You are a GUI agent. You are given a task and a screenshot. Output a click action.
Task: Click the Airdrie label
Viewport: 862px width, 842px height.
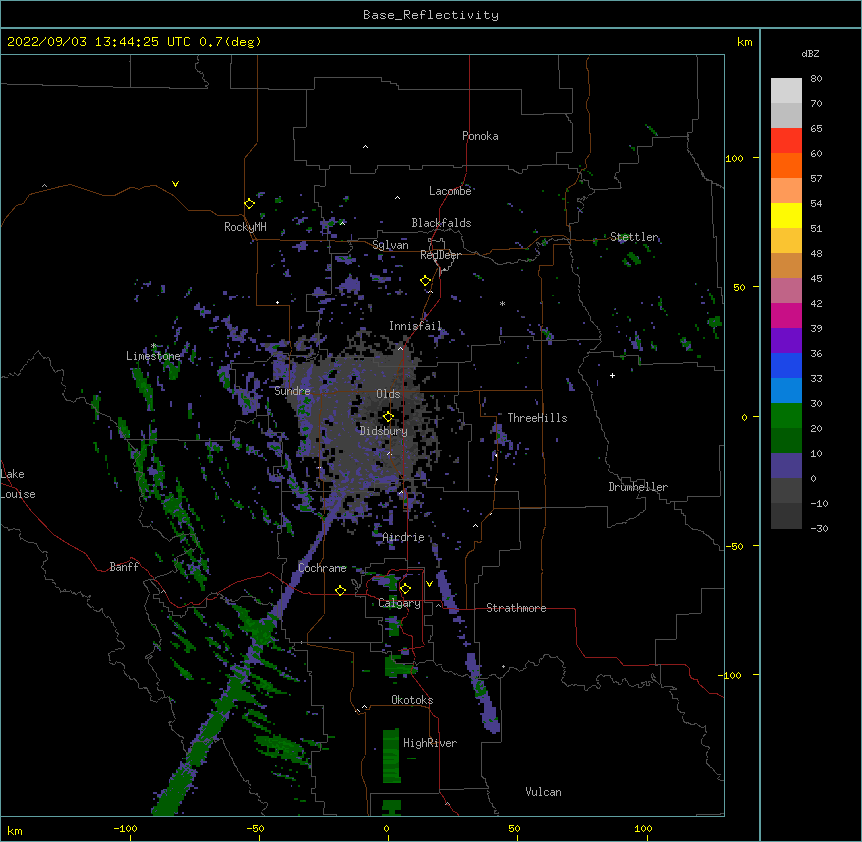(x=403, y=537)
